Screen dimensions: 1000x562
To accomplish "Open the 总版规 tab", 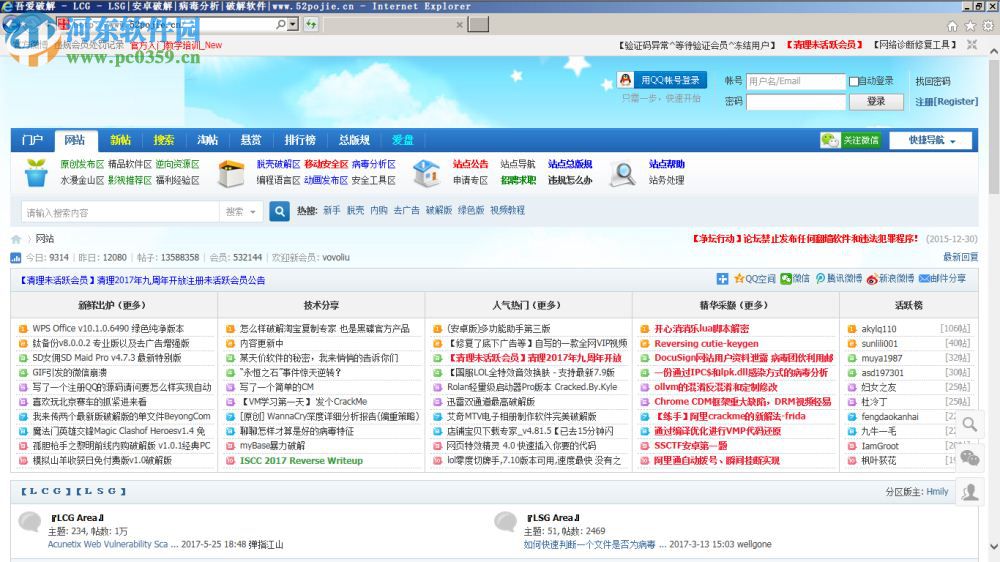I will click(354, 140).
